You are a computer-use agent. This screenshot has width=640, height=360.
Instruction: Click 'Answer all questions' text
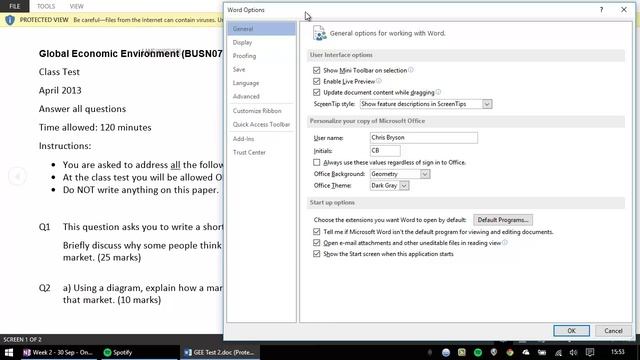(82, 109)
